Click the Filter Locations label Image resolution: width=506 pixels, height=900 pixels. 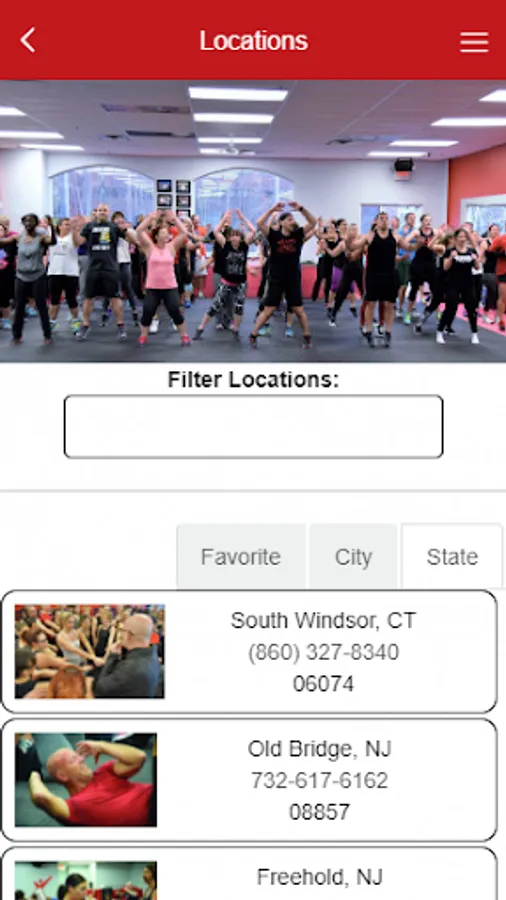pyautogui.click(x=254, y=379)
